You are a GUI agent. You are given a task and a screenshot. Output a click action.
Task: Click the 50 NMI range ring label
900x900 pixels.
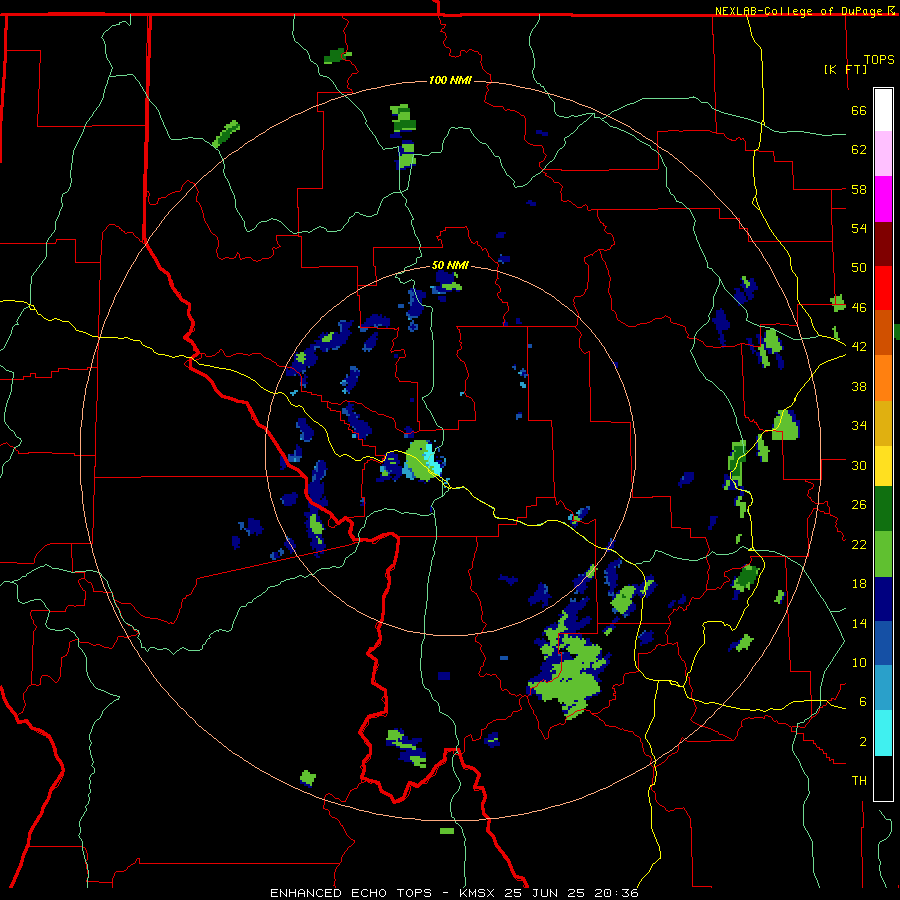[451, 265]
